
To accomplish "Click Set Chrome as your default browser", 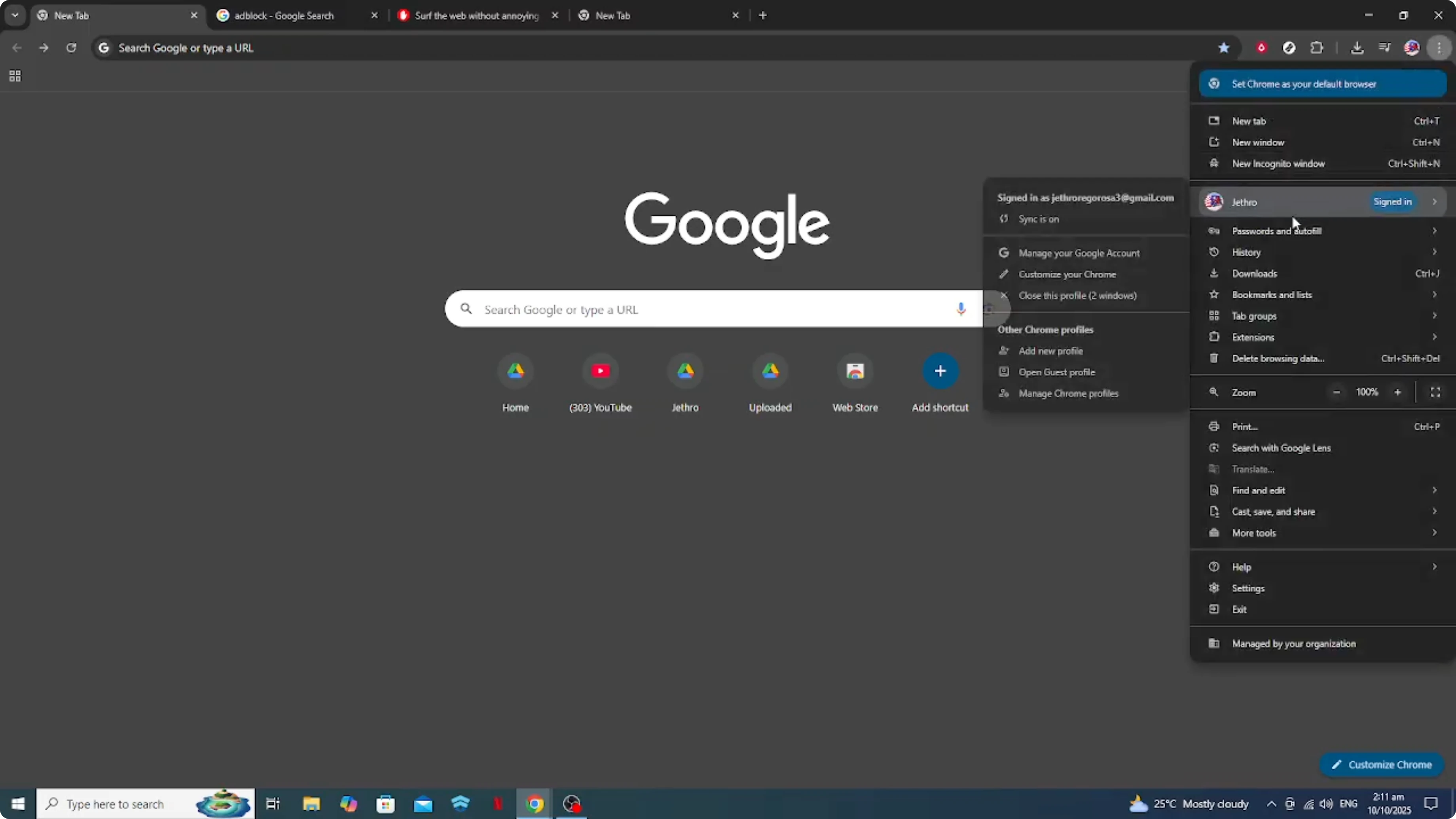I will click(x=1322, y=83).
